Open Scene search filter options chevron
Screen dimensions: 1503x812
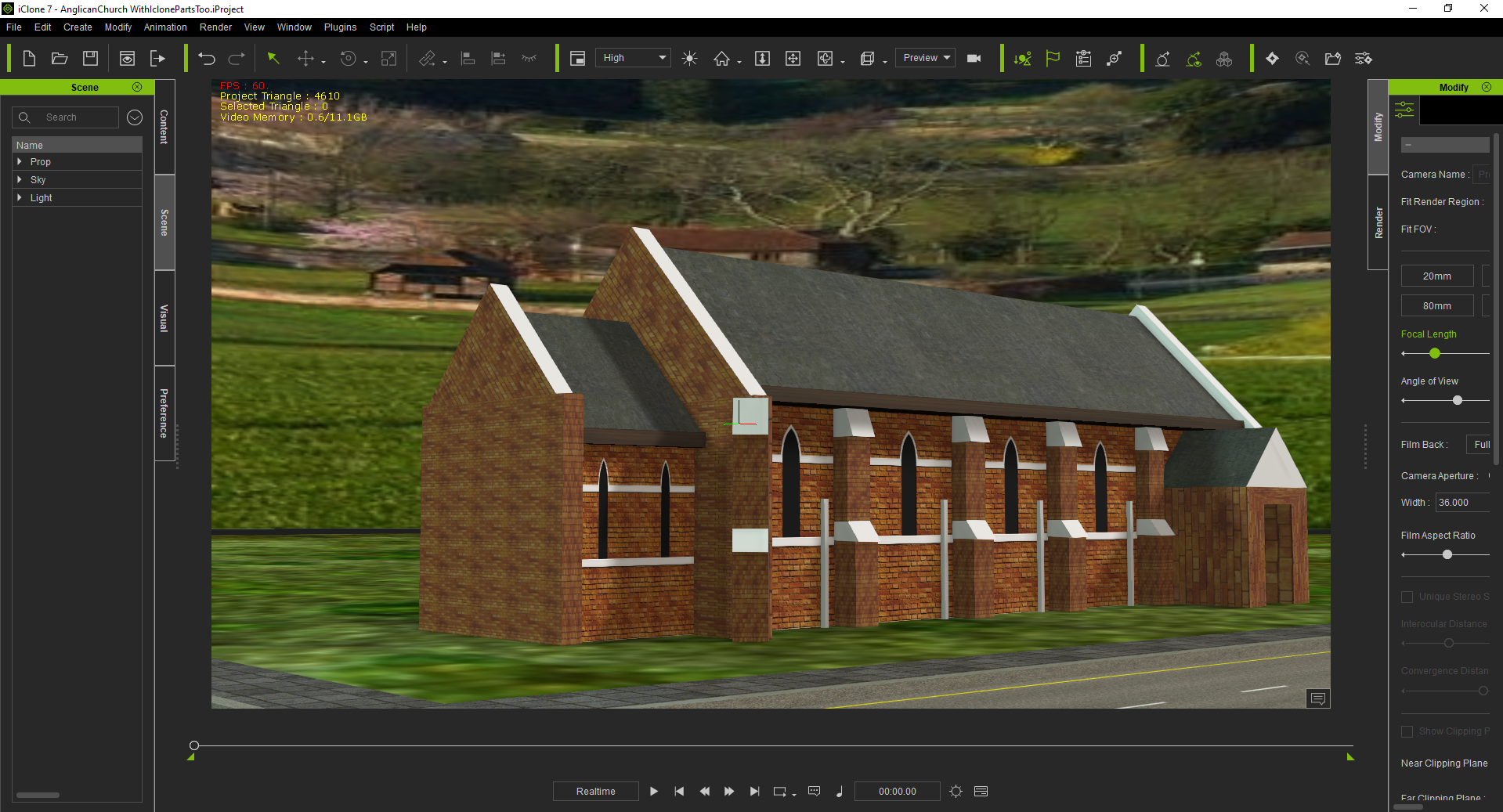tap(135, 117)
